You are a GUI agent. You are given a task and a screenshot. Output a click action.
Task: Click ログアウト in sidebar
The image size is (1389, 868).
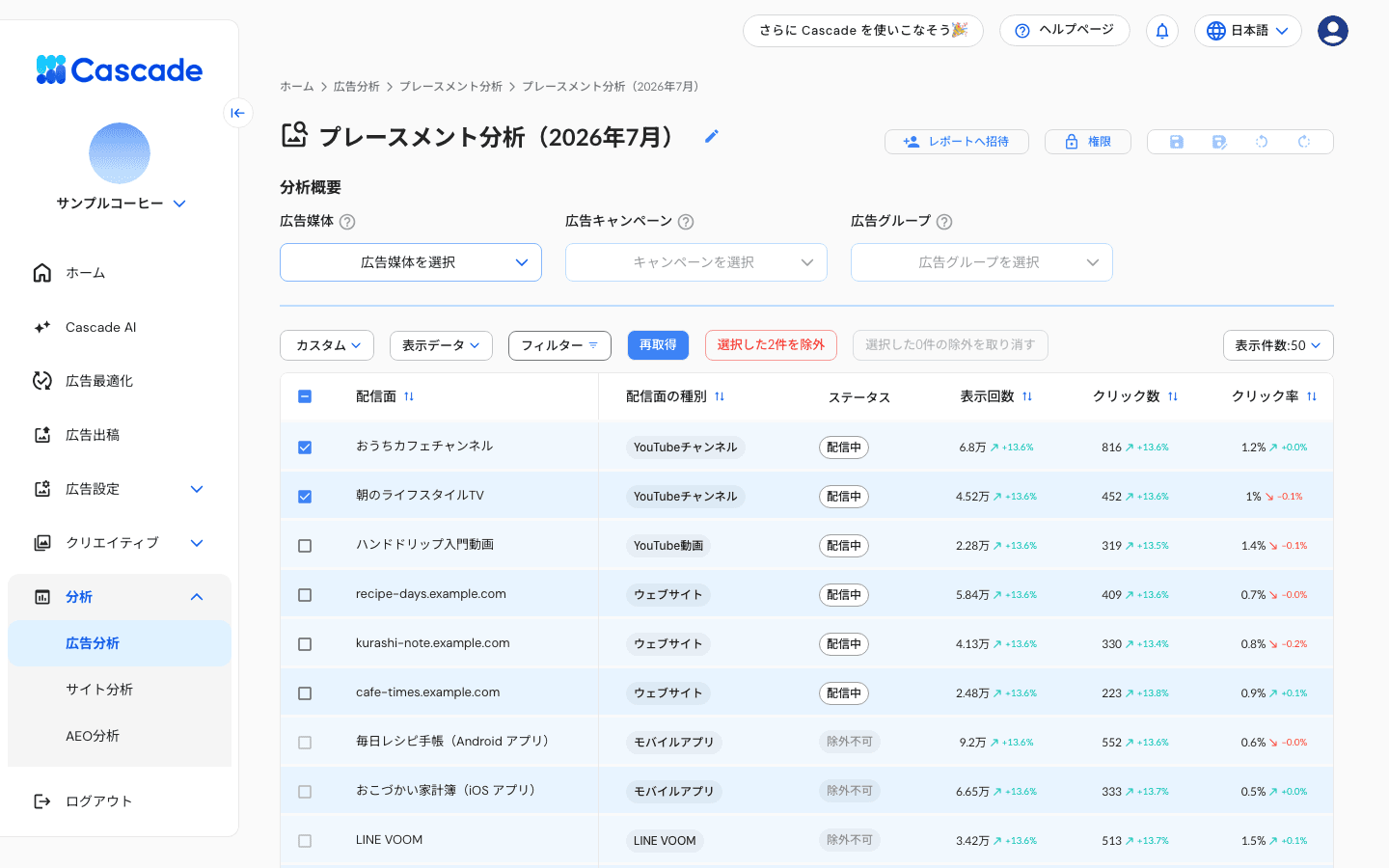120,801
